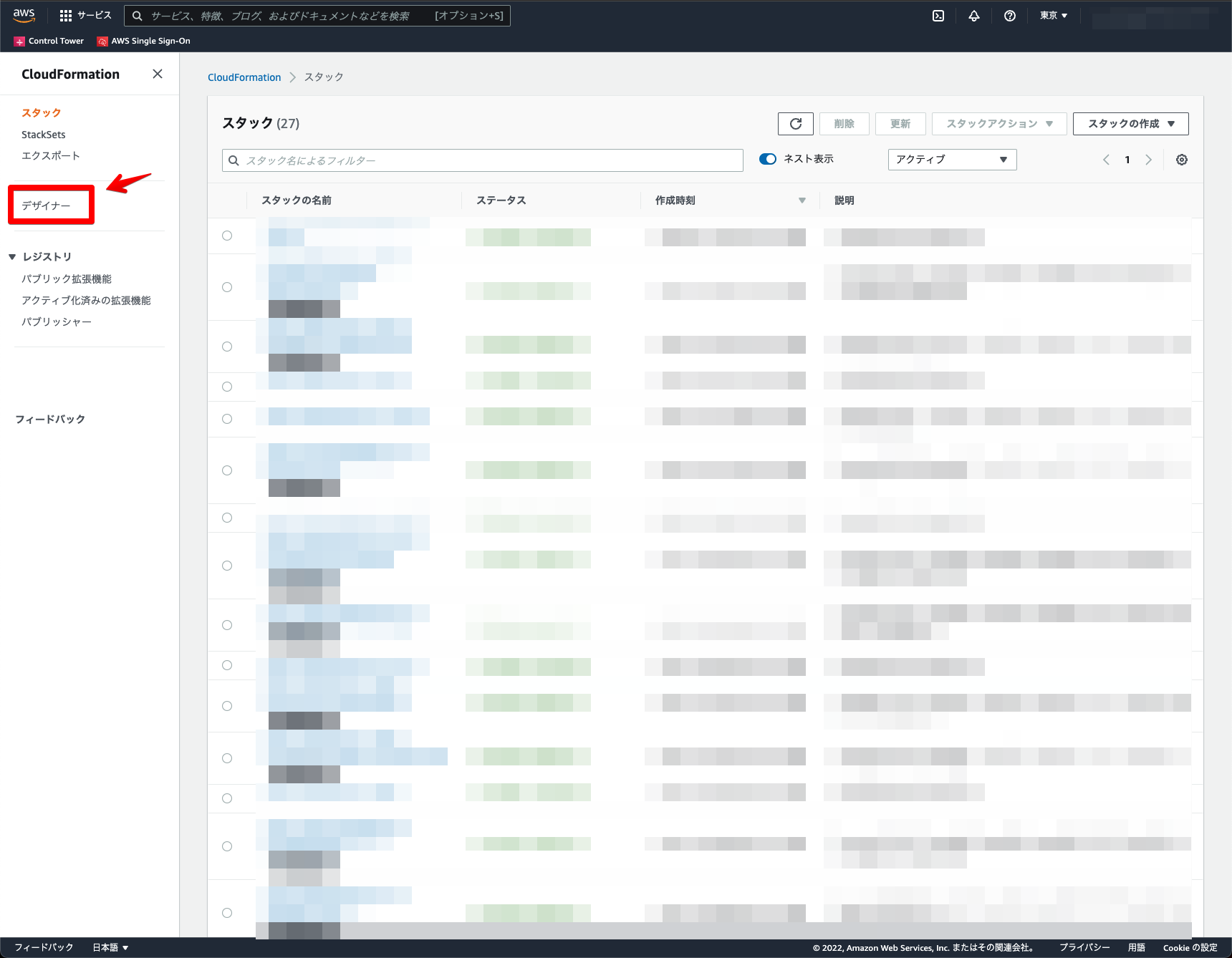Click page number 1 in pagination

1127,160
